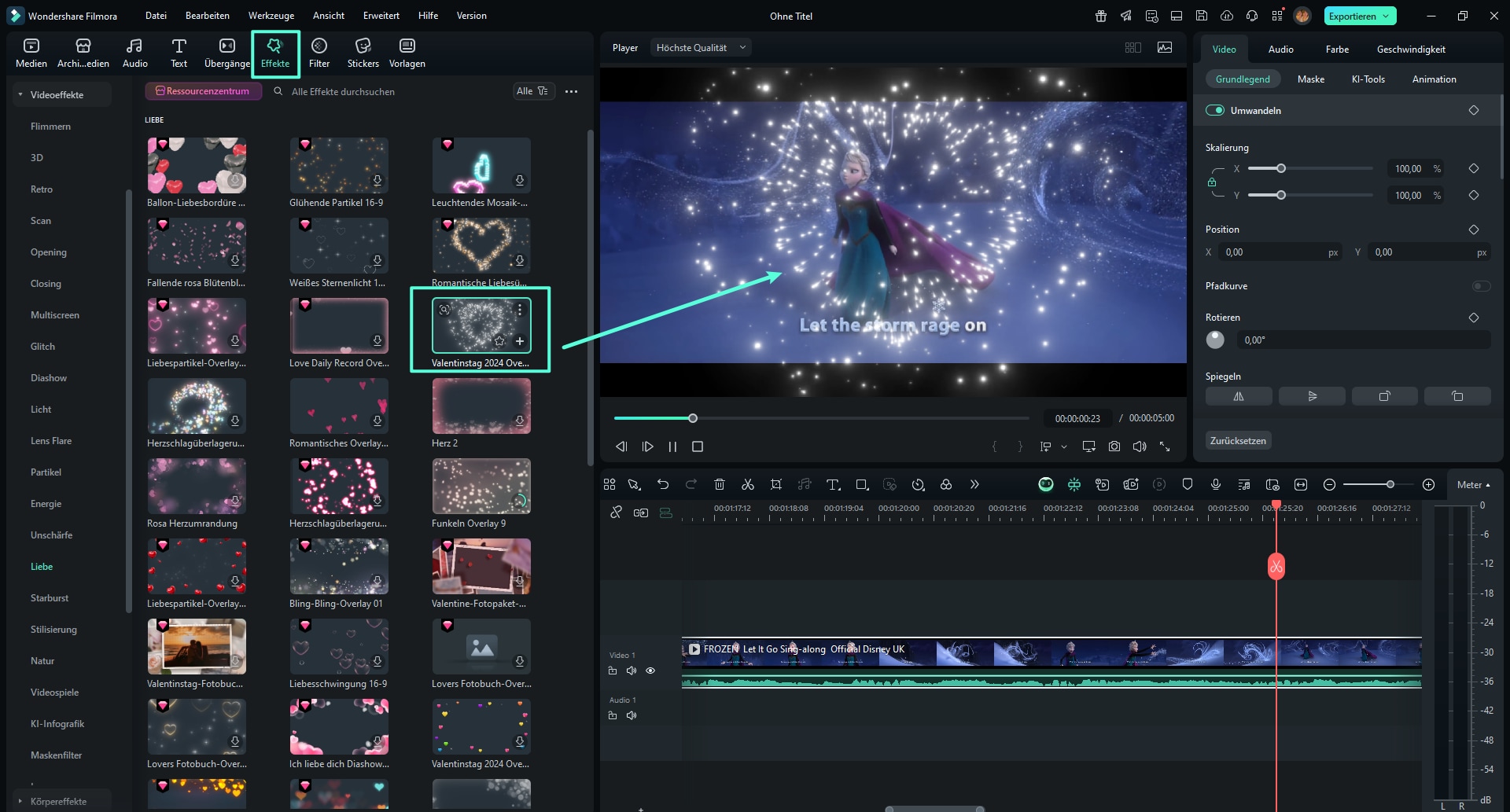Open the three-dot more options menu
The width and height of the screenshot is (1510, 812).
(572, 91)
